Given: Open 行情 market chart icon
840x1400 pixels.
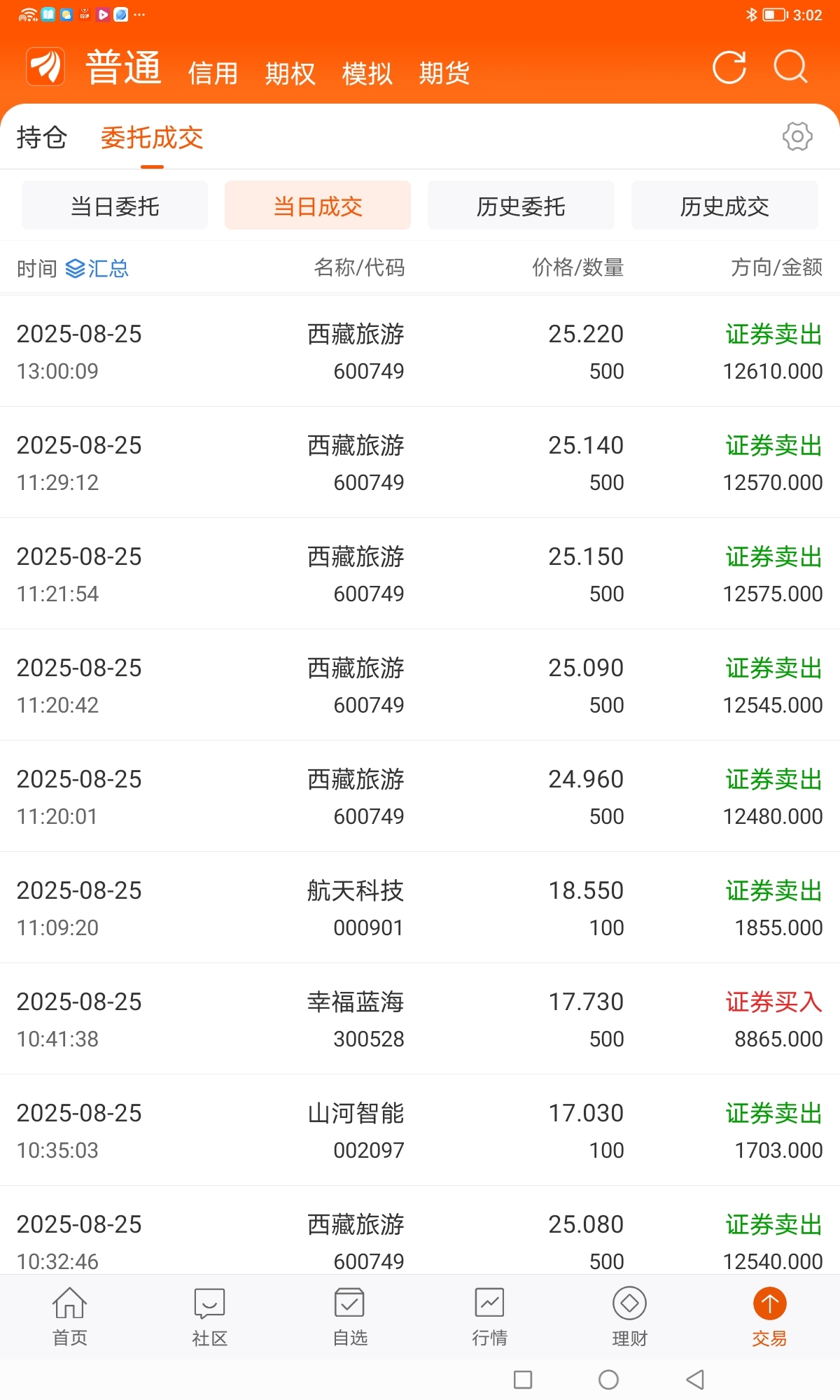Looking at the screenshot, I should pos(489,1303).
